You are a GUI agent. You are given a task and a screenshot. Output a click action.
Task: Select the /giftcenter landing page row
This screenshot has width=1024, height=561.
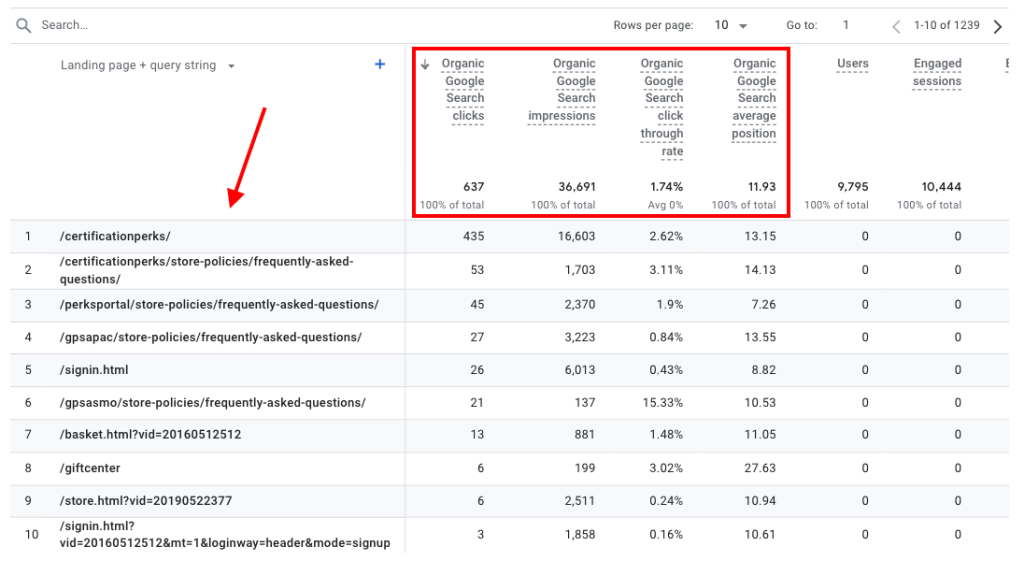[91, 468]
